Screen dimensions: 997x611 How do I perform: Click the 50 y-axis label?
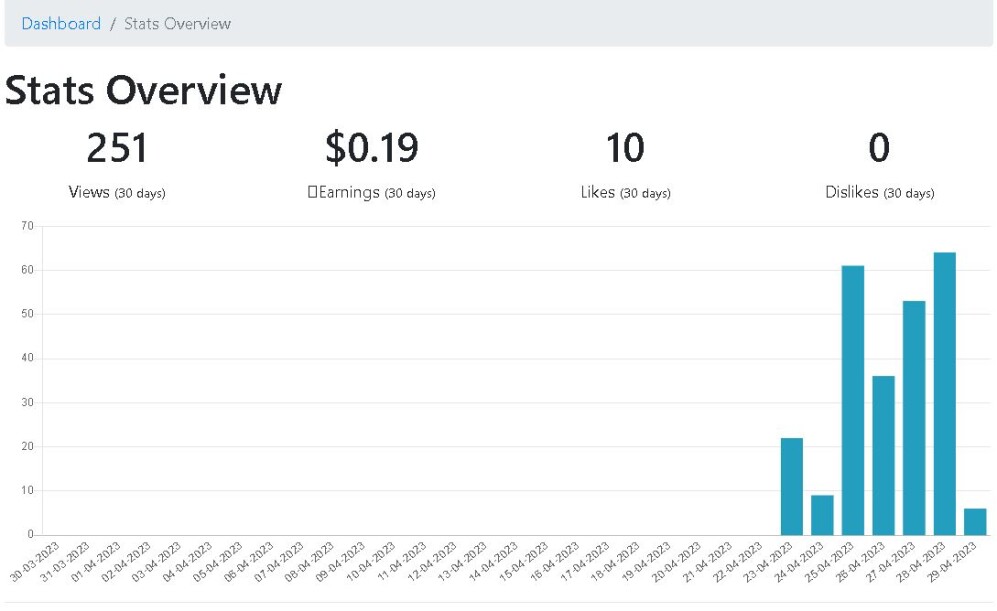27,314
